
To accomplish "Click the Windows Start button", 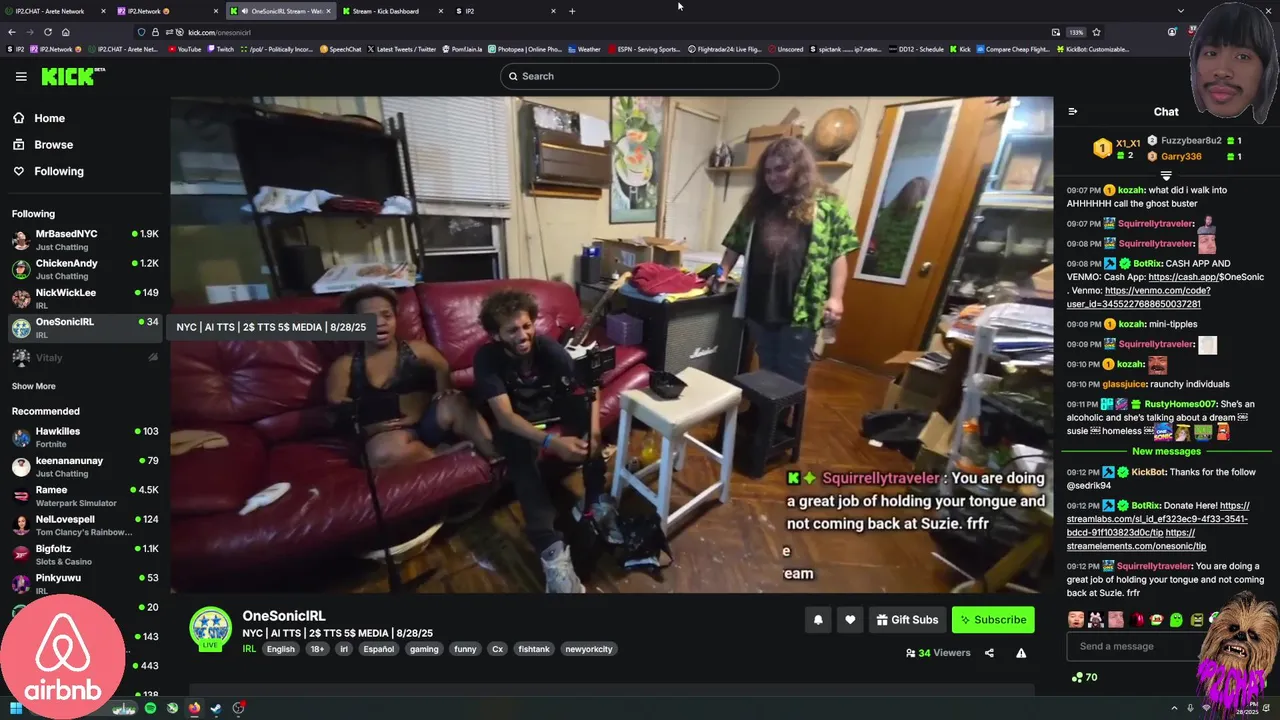I will pos(15,708).
